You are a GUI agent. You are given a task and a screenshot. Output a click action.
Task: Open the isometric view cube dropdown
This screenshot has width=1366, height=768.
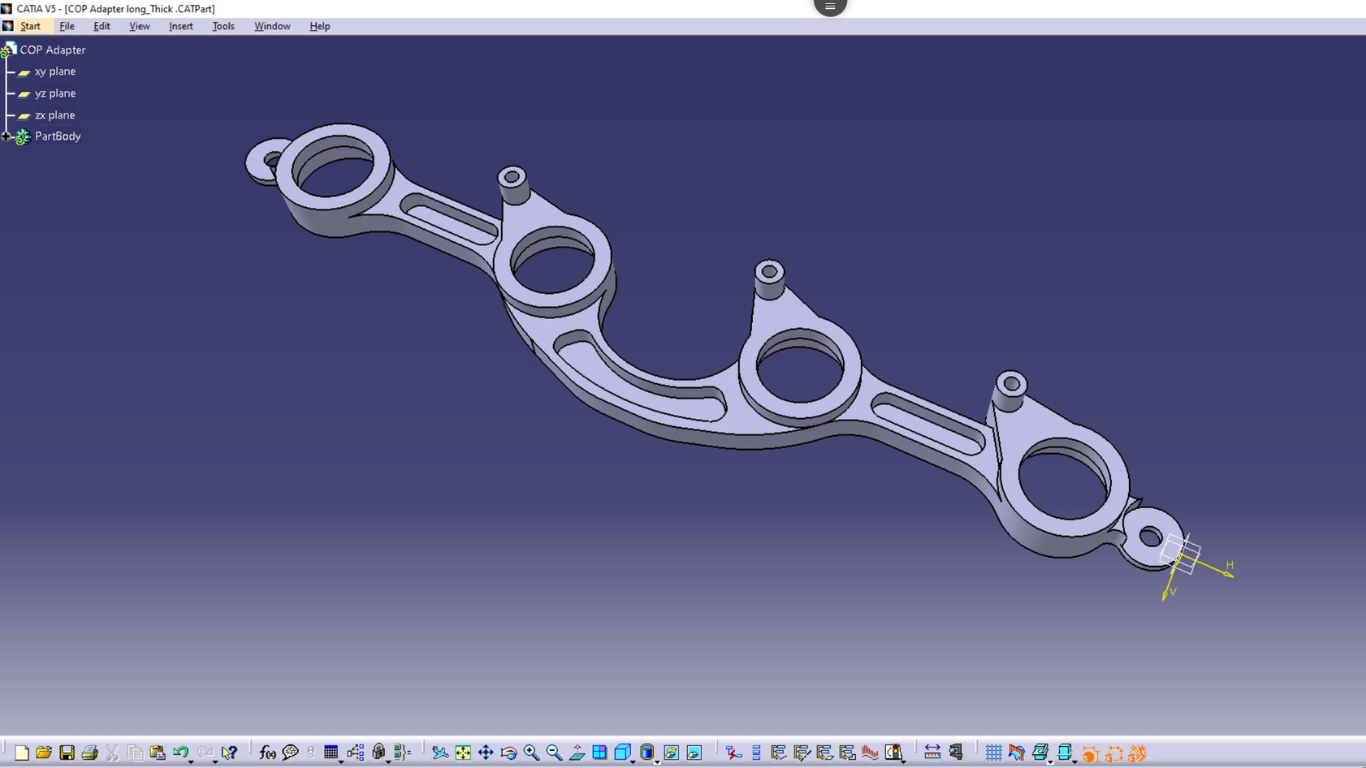(x=633, y=760)
